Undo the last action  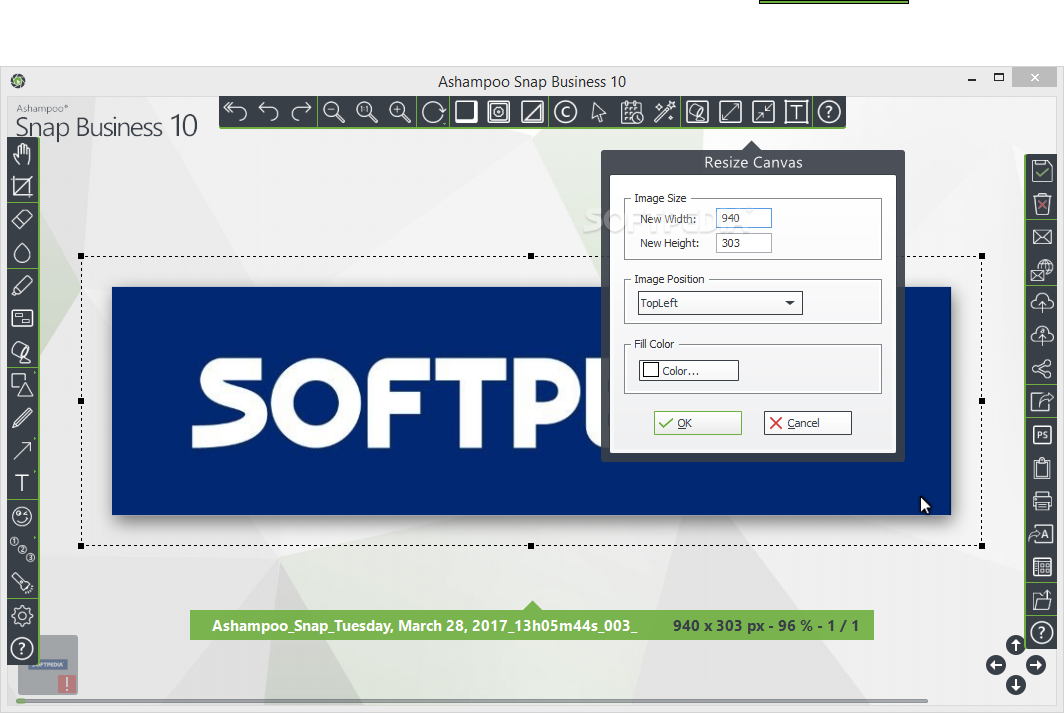[269, 112]
